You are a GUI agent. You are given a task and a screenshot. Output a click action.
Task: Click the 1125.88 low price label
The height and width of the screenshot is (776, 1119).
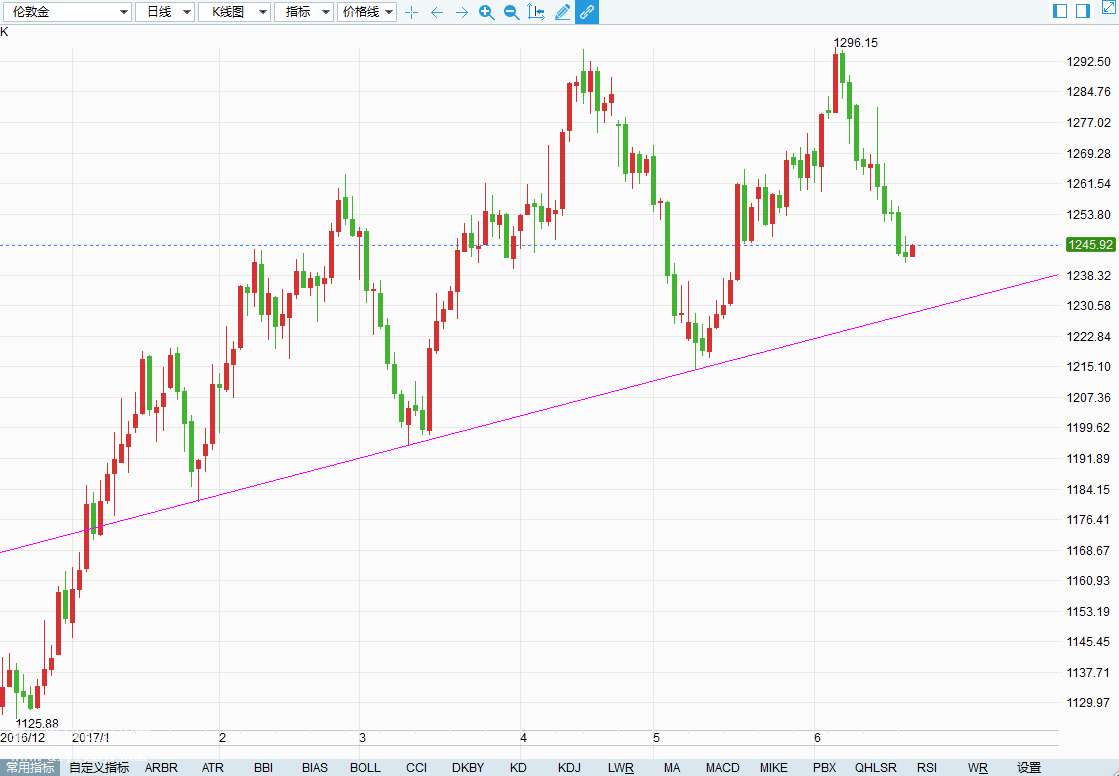click(x=37, y=723)
